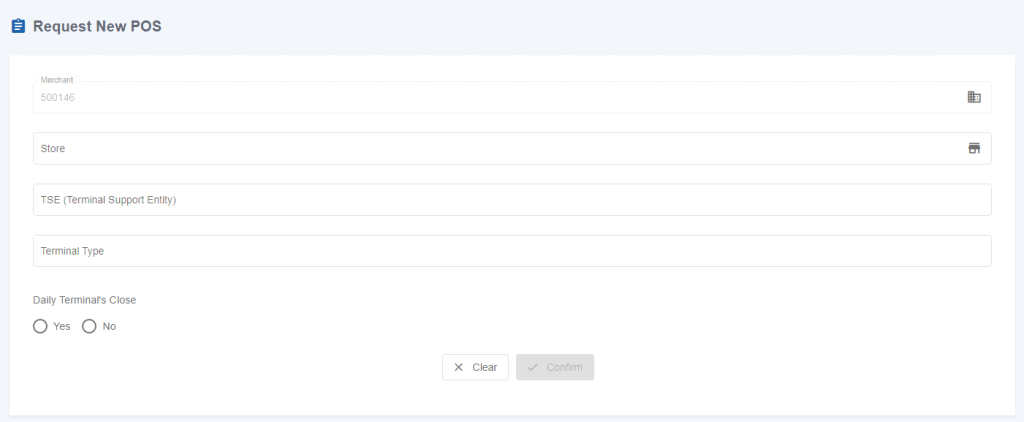Expand the Terminal Type dropdown
The width and height of the screenshot is (1024, 422).
(x=512, y=251)
